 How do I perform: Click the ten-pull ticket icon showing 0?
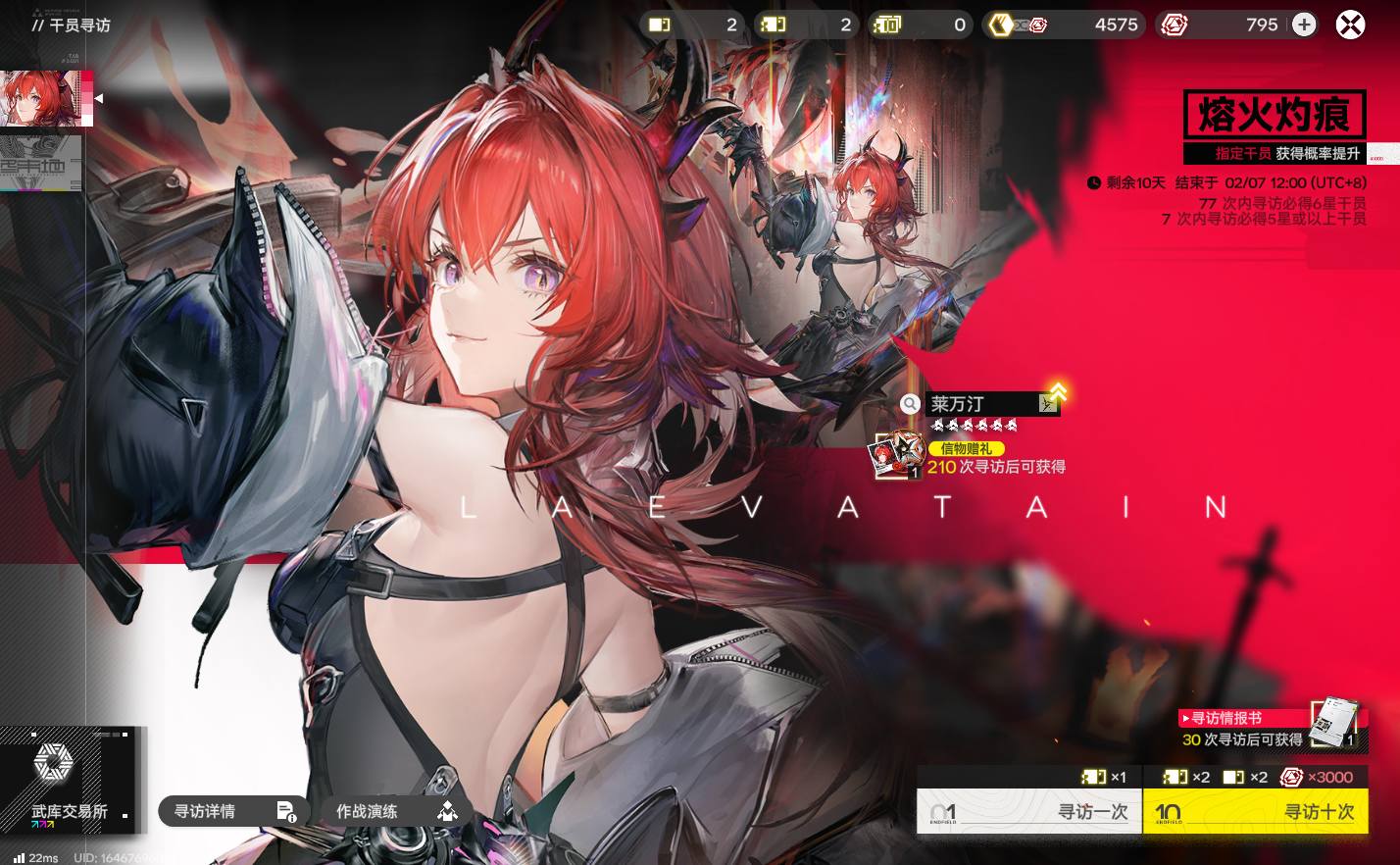887,25
